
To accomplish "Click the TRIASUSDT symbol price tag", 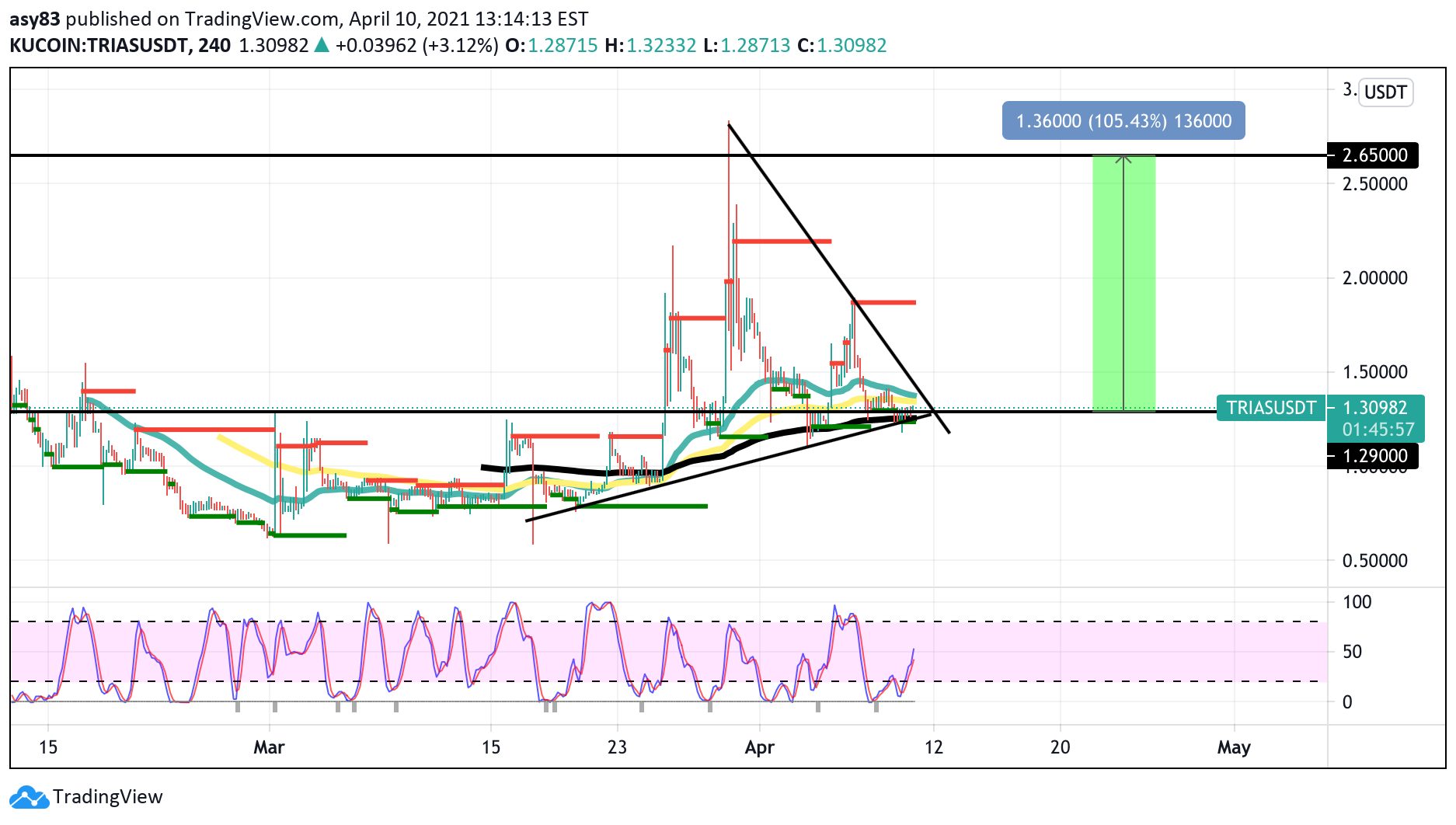I will pos(1271,408).
